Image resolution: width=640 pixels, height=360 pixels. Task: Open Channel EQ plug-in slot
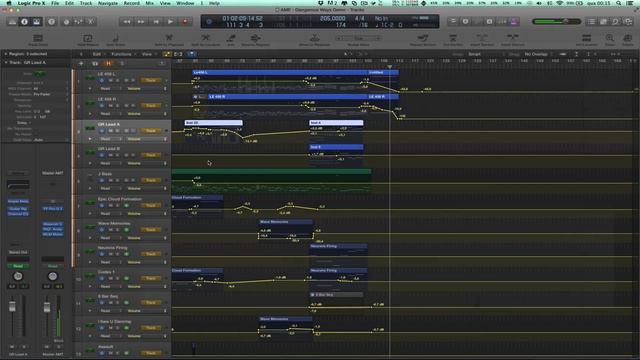coord(18,213)
